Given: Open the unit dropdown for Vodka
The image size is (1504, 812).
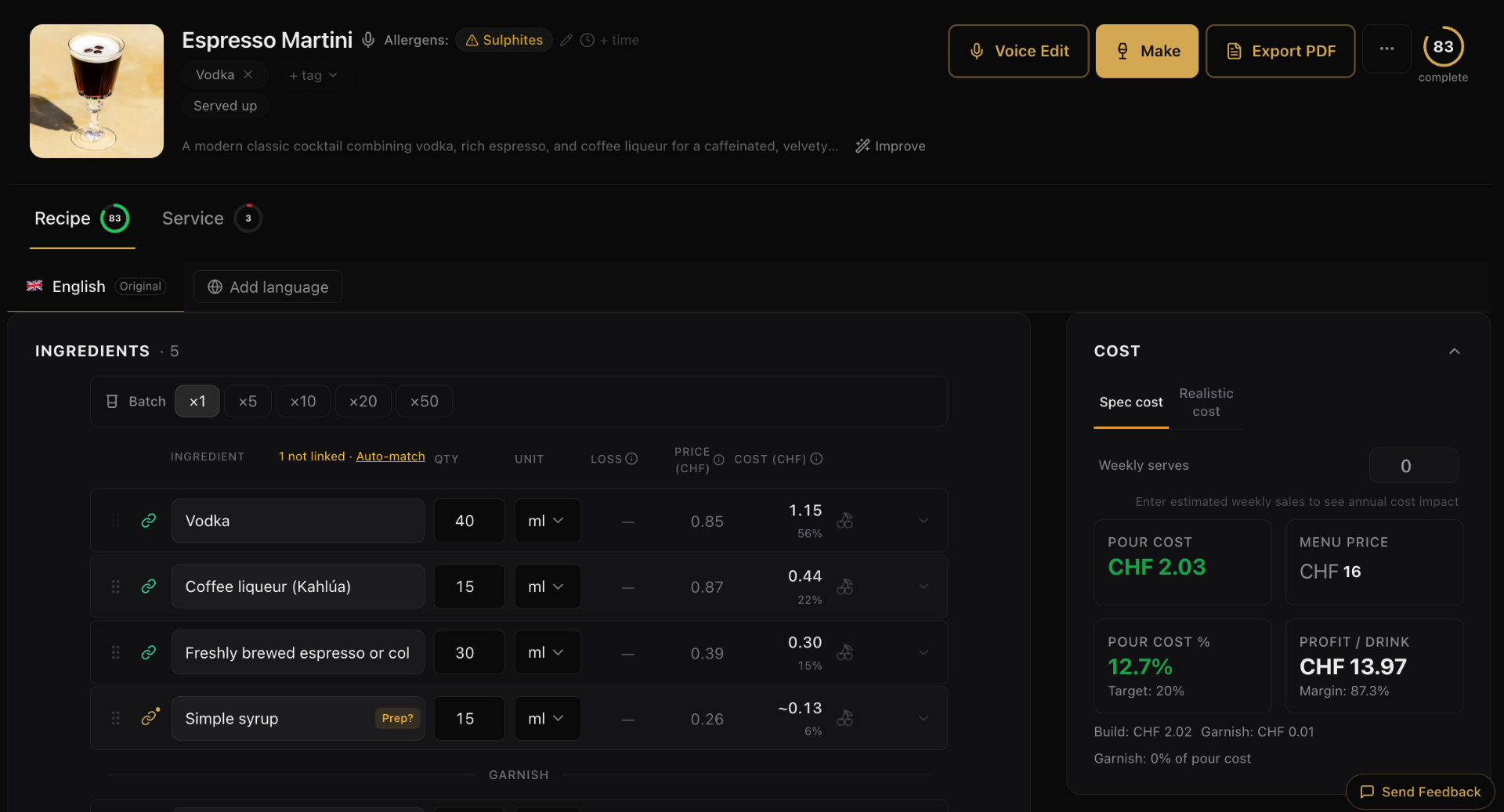Looking at the screenshot, I should click(548, 521).
